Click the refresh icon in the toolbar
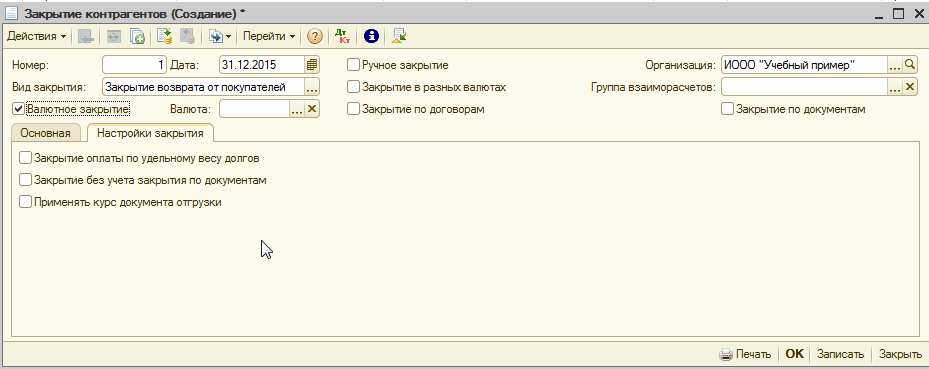The image size is (929, 369). [x=113, y=37]
